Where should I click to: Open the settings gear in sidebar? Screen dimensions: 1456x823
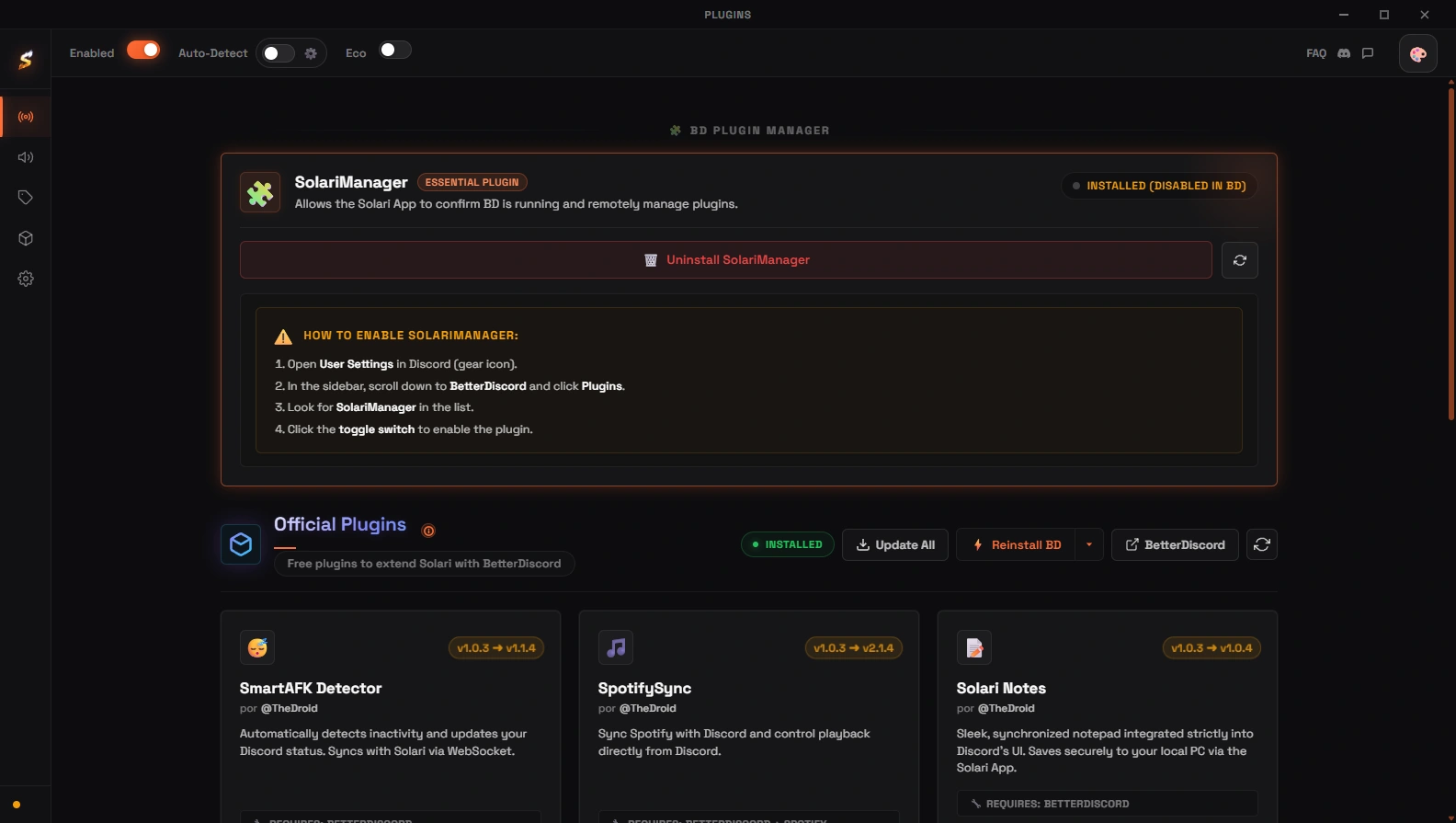pyautogui.click(x=26, y=279)
